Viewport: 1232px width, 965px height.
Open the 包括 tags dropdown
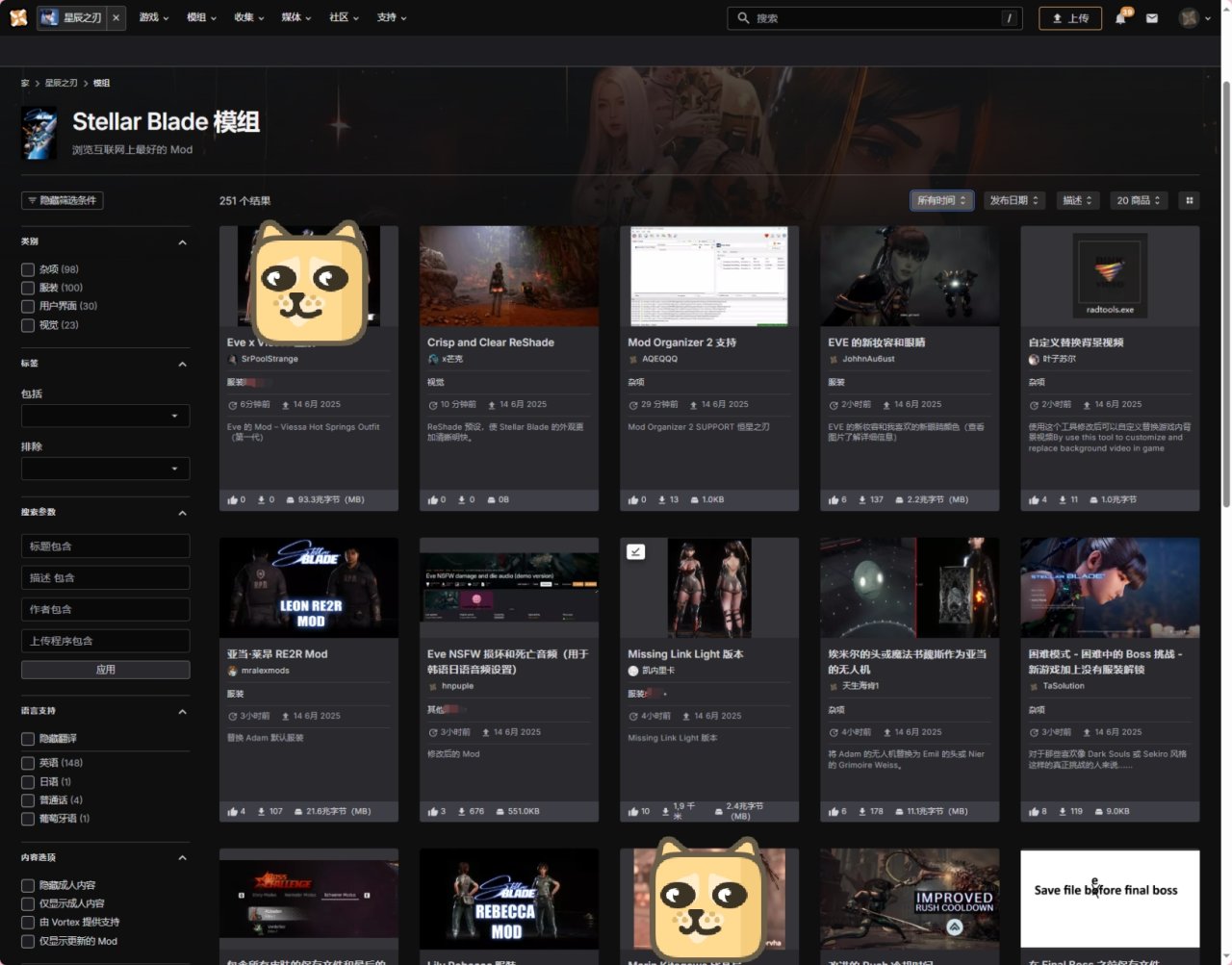(106, 416)
